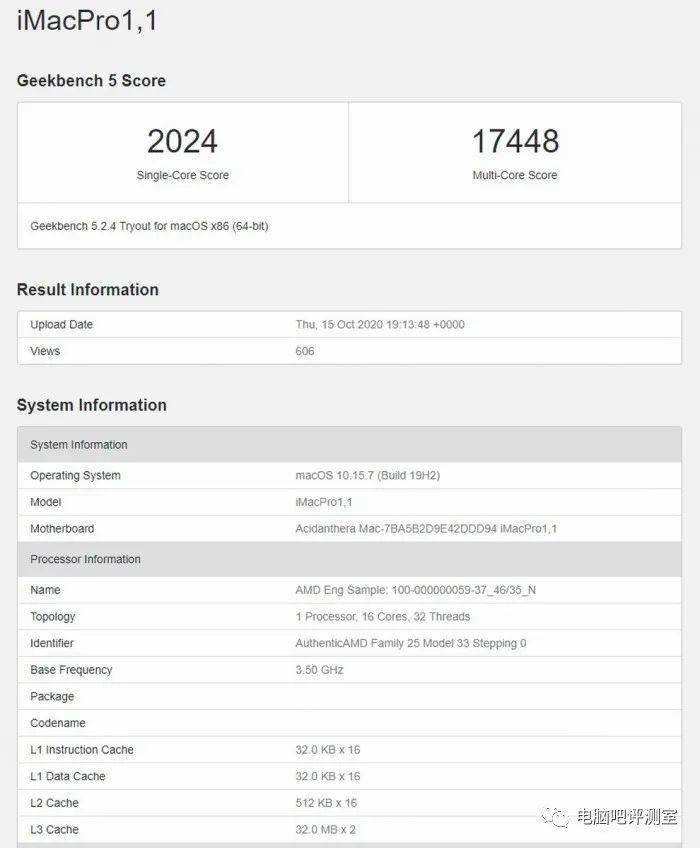Click the Identifier label
Viewport: 700px width, 848px height.
(x=52, y=643)
